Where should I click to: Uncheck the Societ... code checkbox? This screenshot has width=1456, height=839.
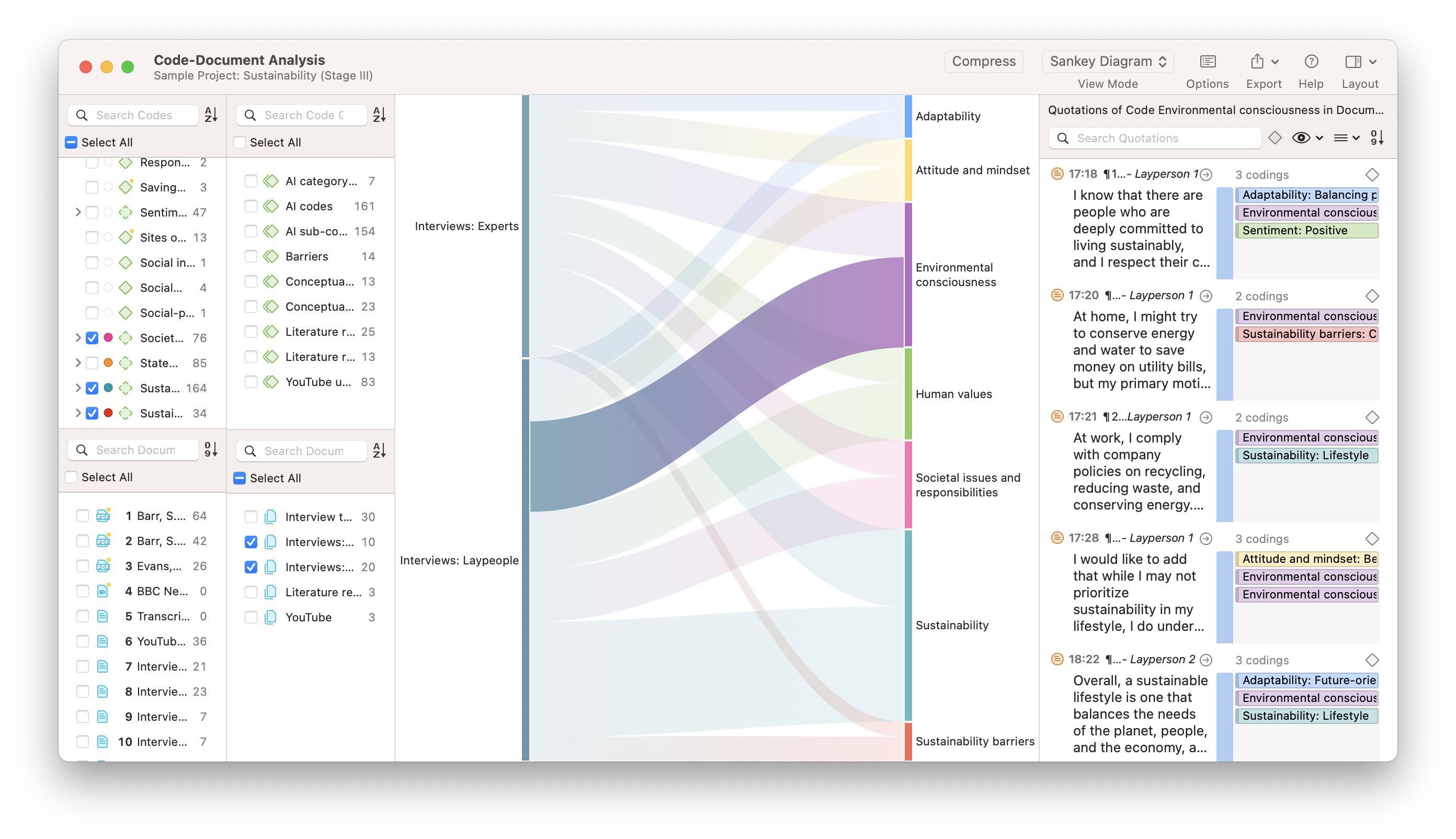[x=92, y=338]
